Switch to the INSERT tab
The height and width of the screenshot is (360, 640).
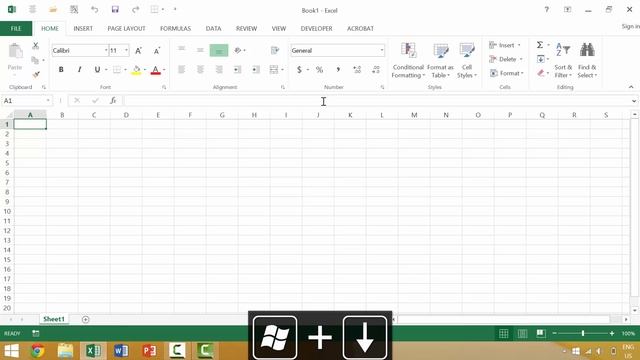[83, 29]
